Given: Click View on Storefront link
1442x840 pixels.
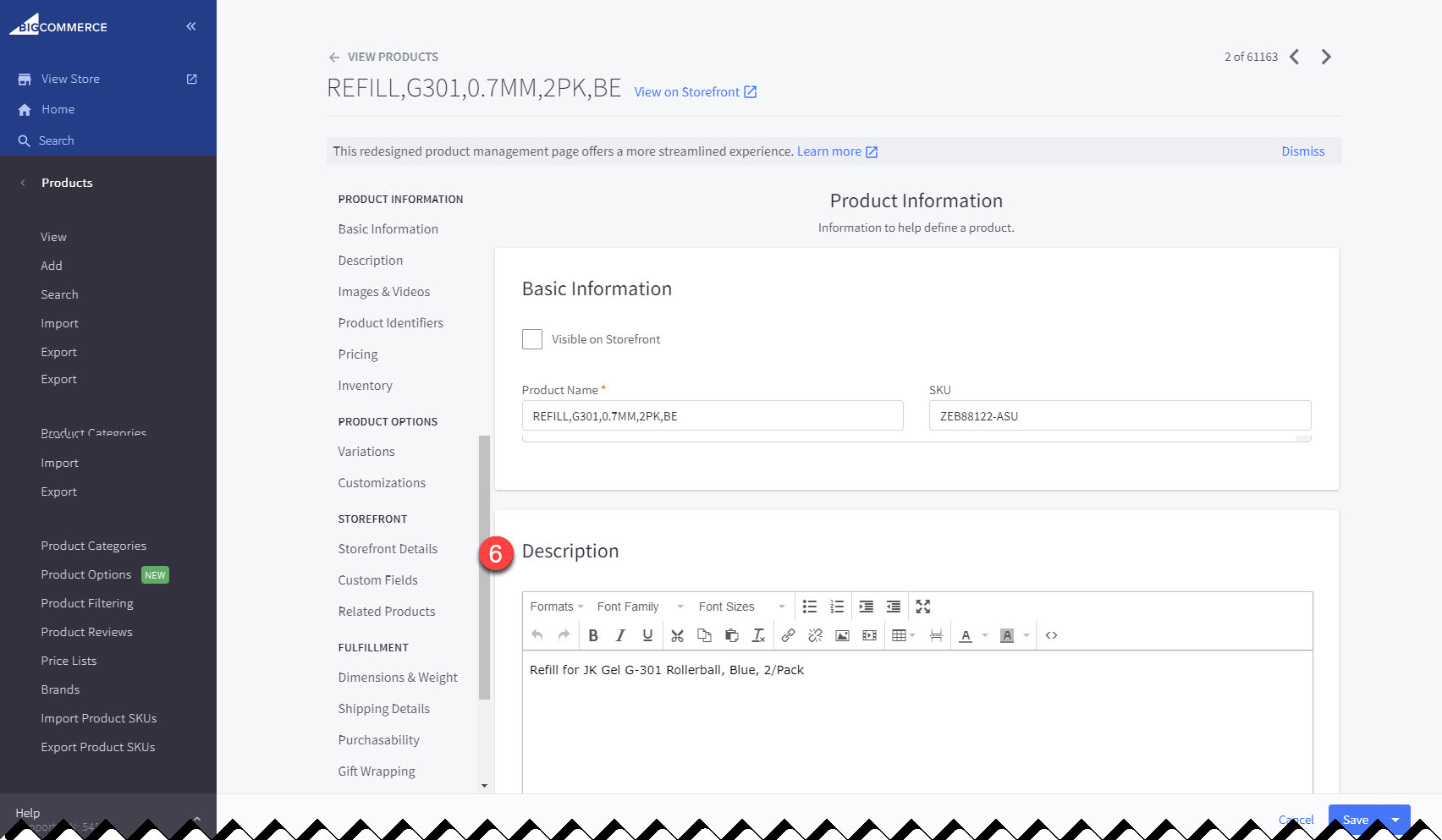Looking at the screenshot, I should [x=695, y=92].
